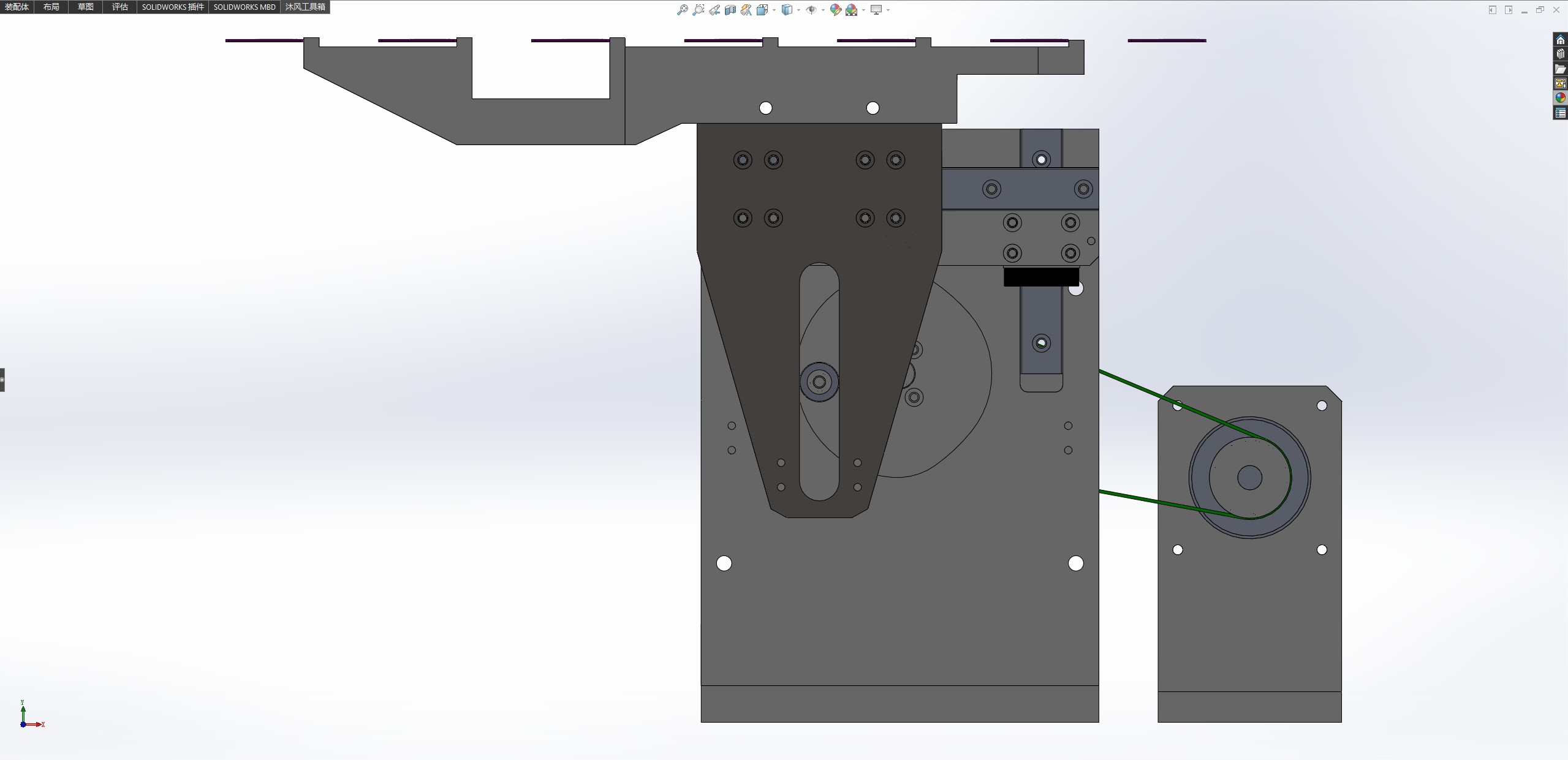Image resolution: width=1568 pixels, height=760 pixels.
Task: Activate Zoom to Area tool
Action: pyautogui.click(x=698, y=10)
